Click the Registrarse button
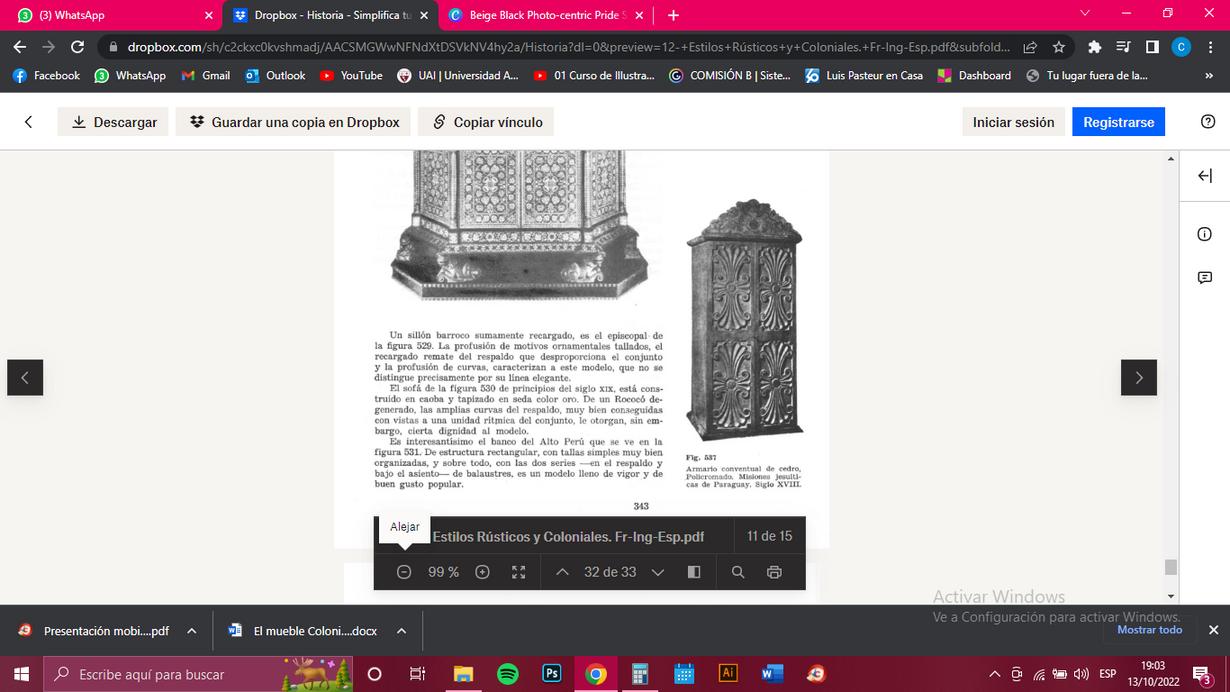Image resolution: width=1230 pixels, height=692 pixels. tap(1118, 122)
